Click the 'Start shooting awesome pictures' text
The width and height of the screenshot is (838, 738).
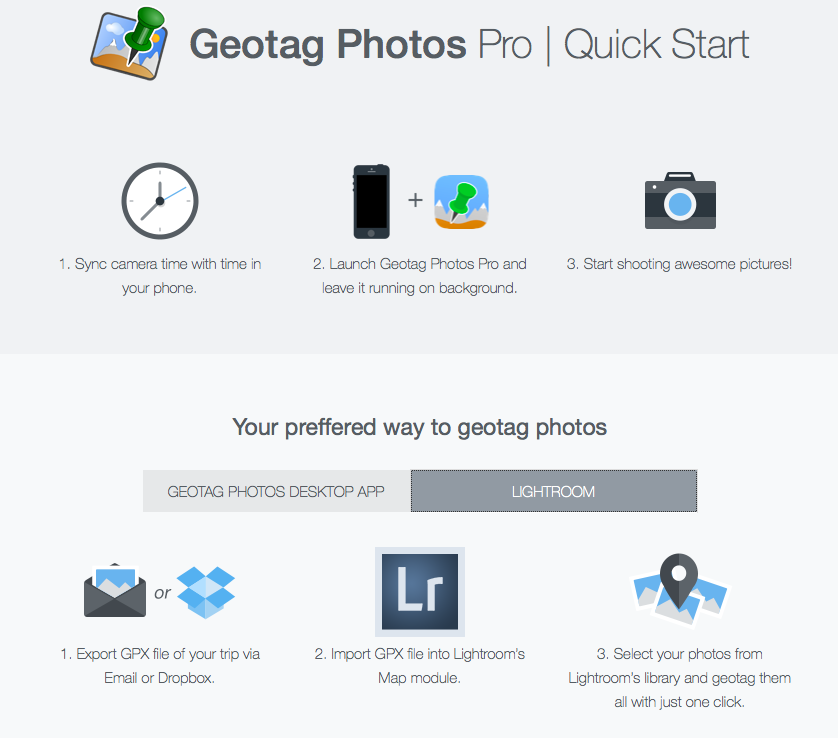[679, 264]
